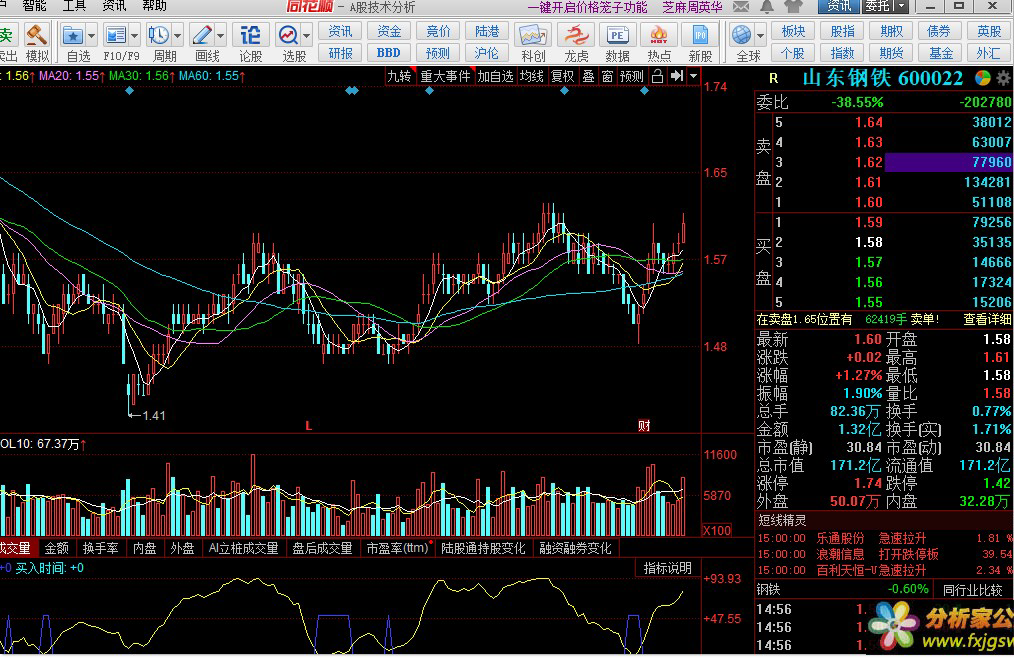Viewport: 1014px width, 658px height.
Task: Switch to the AI立桩成交量 tab
Action: [x=243, y=548]
